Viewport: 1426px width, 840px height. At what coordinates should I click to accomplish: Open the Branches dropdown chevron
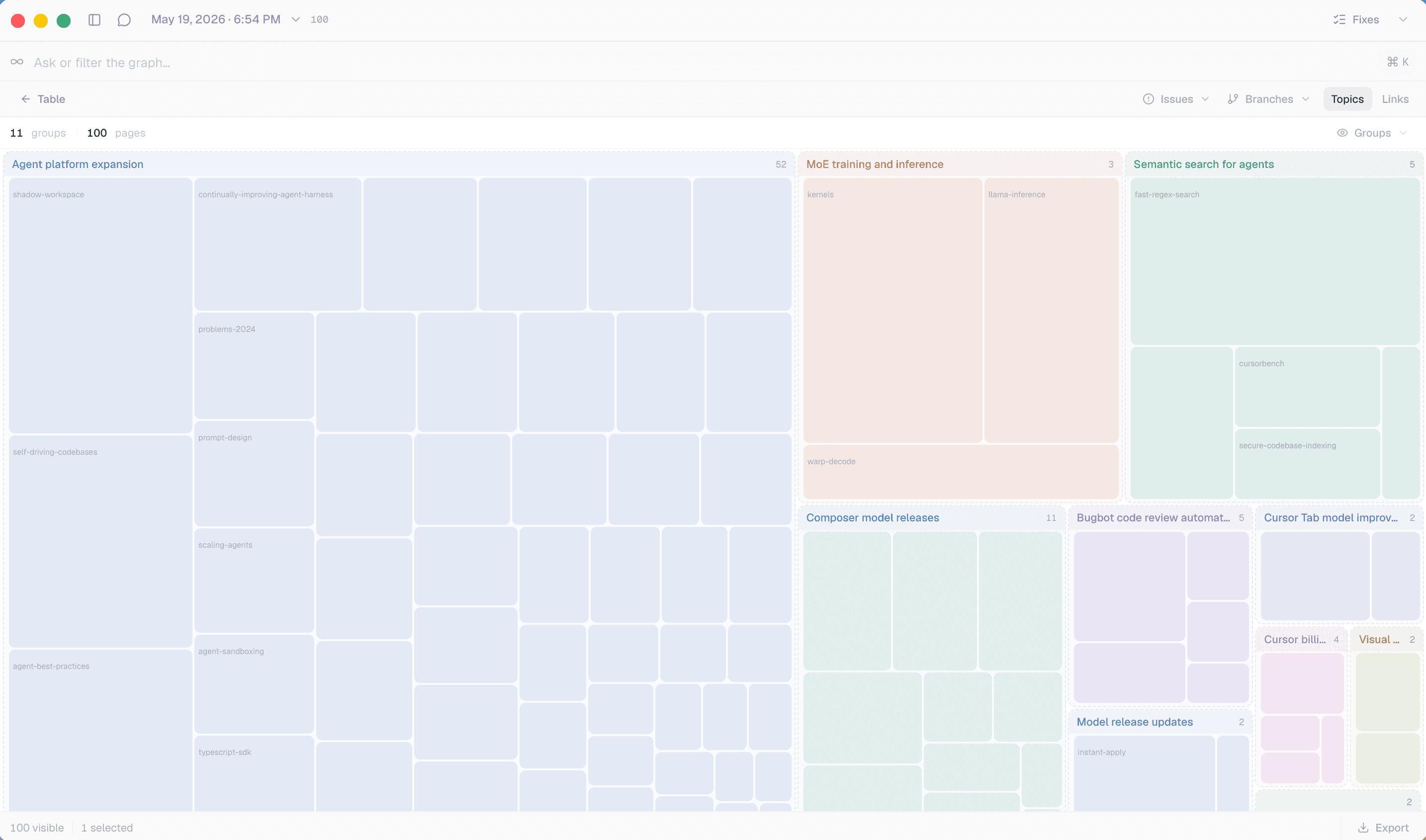[1305, 99]
